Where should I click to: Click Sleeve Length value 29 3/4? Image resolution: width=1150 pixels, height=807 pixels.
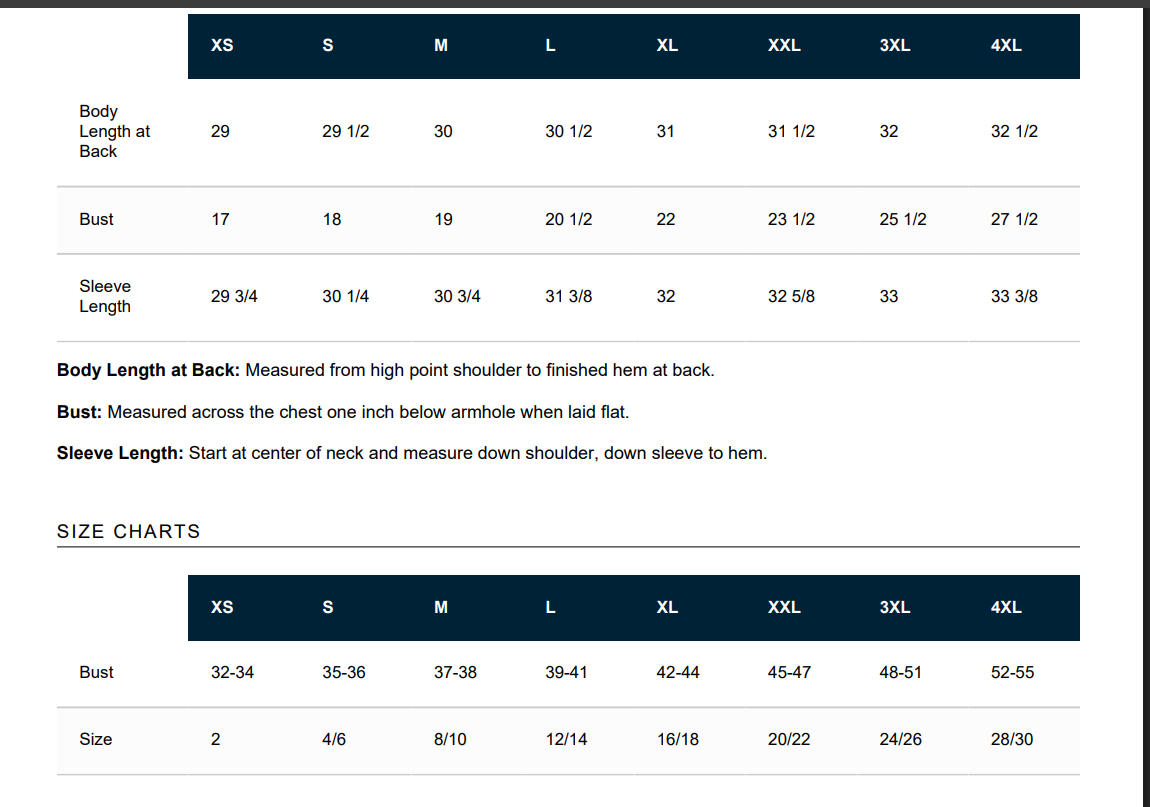(234, 296)
